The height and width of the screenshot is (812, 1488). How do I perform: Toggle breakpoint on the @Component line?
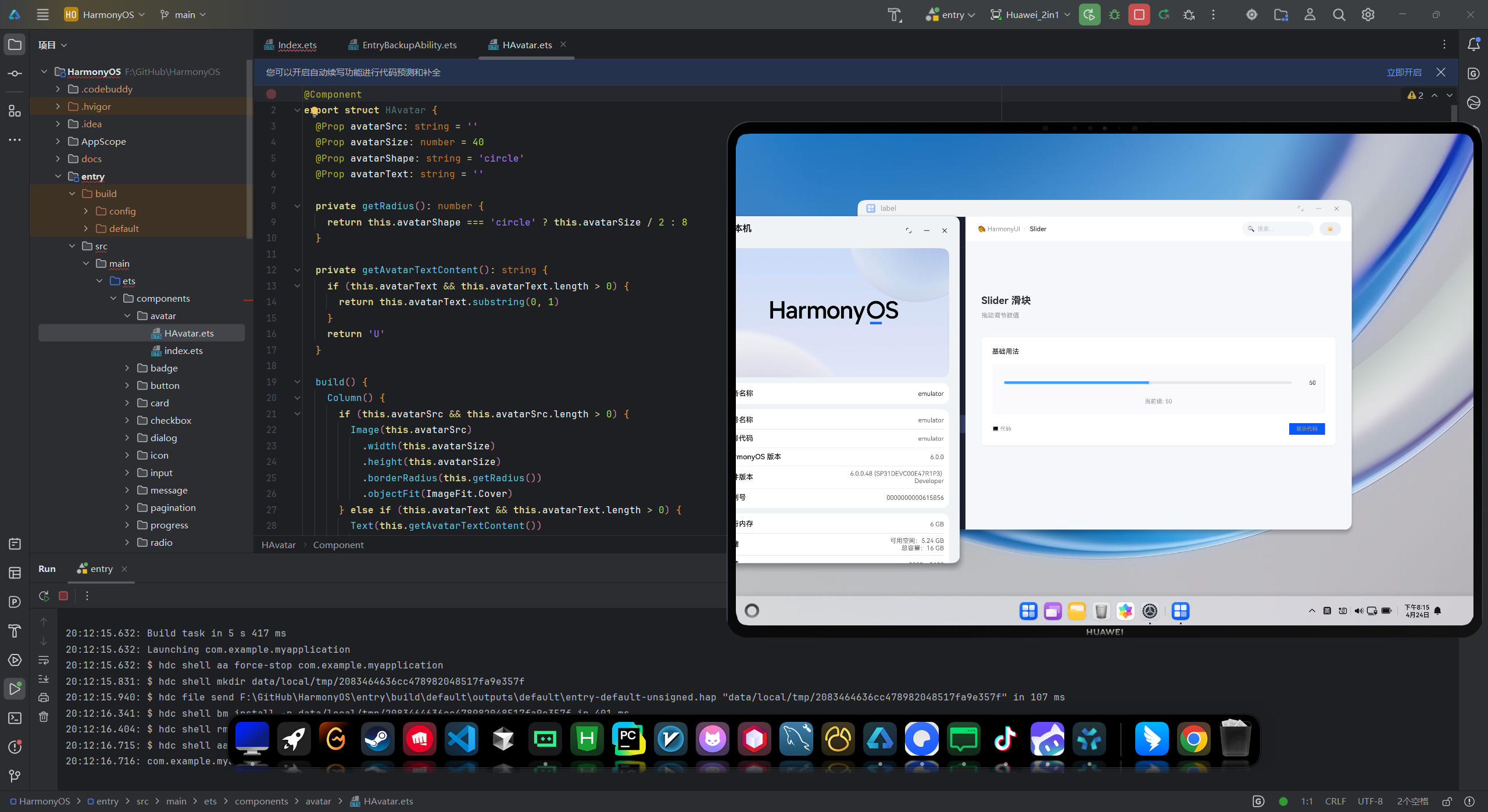click(x=271, y=94)
